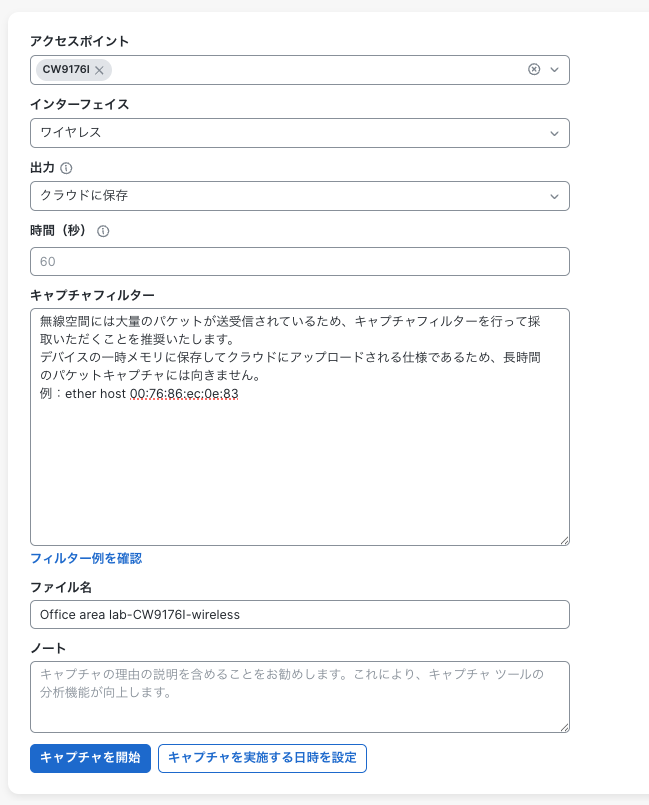Screen dimensions: 649x805
Task: Open the 出力 dropdown showing クラウドに保存
Action: (x=300, y=196)
